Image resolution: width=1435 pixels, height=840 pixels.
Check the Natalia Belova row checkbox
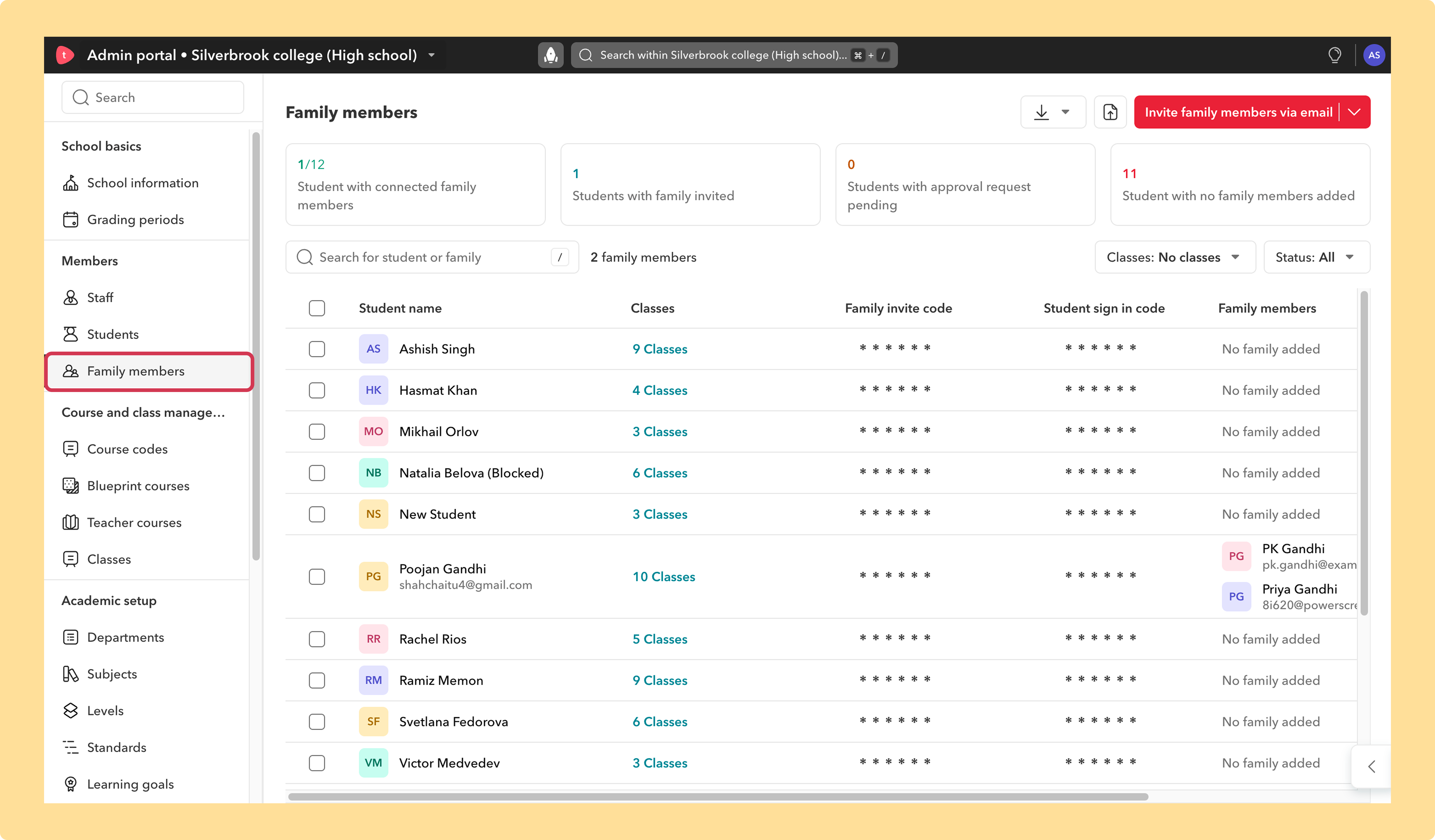[317, 473]
